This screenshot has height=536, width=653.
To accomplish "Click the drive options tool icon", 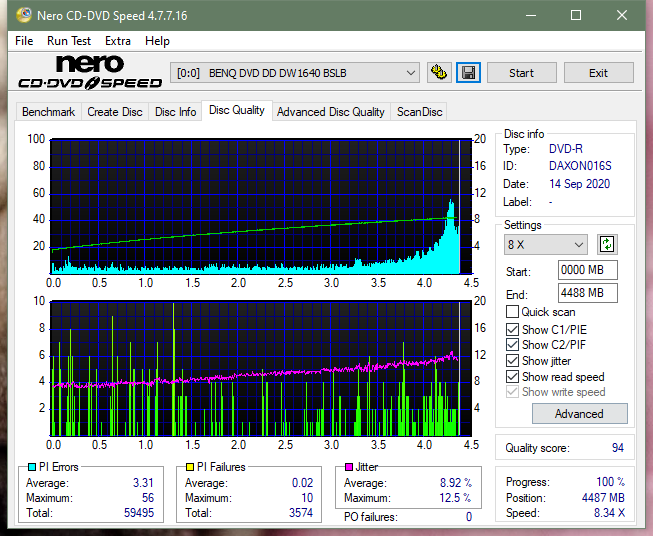I will (439, 73).
